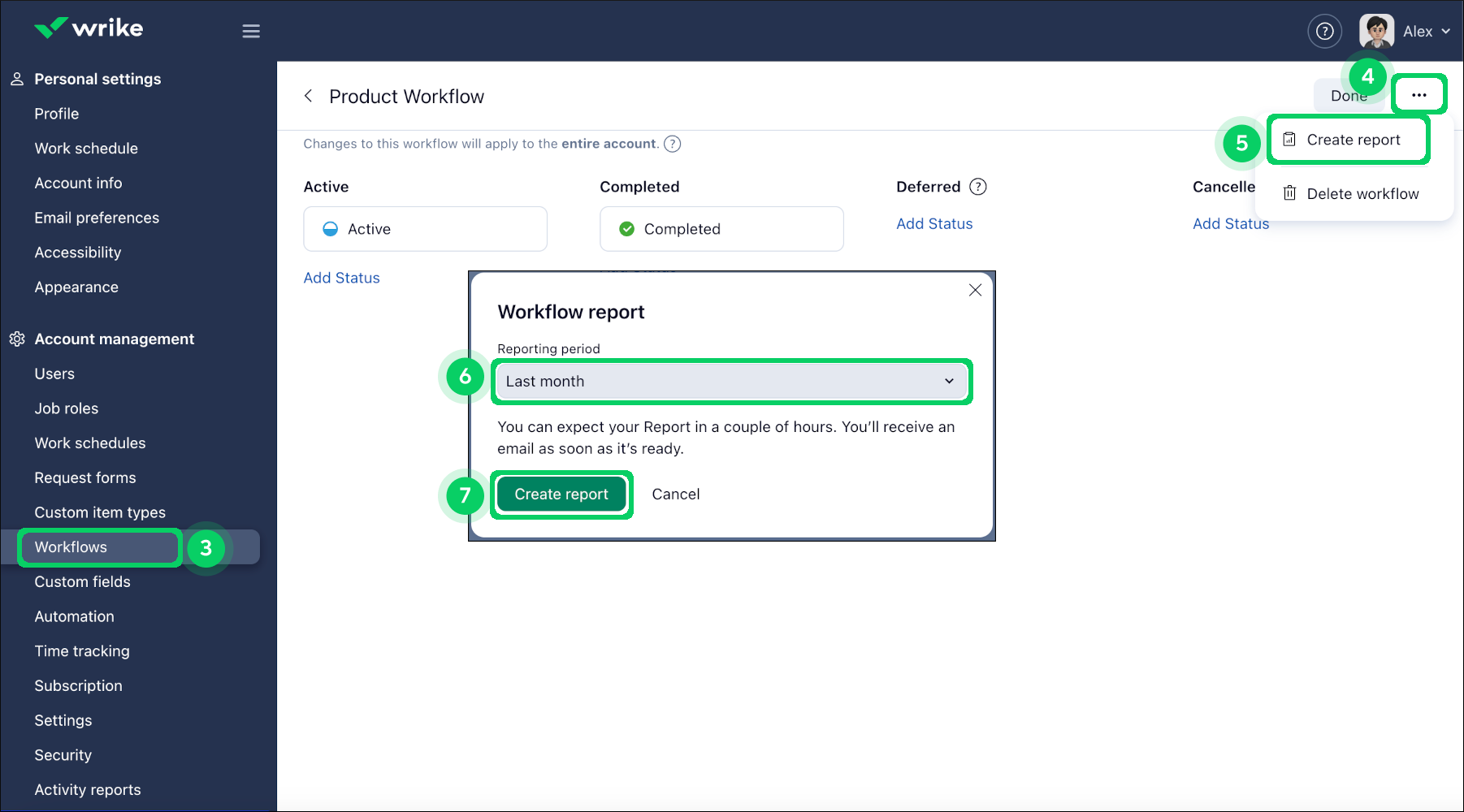Image resolution: width=1464 pixels, height=812 pixels.
Task: Click the Active status half-circle icon
Action: pyautogui.click(x=330, y=228)
